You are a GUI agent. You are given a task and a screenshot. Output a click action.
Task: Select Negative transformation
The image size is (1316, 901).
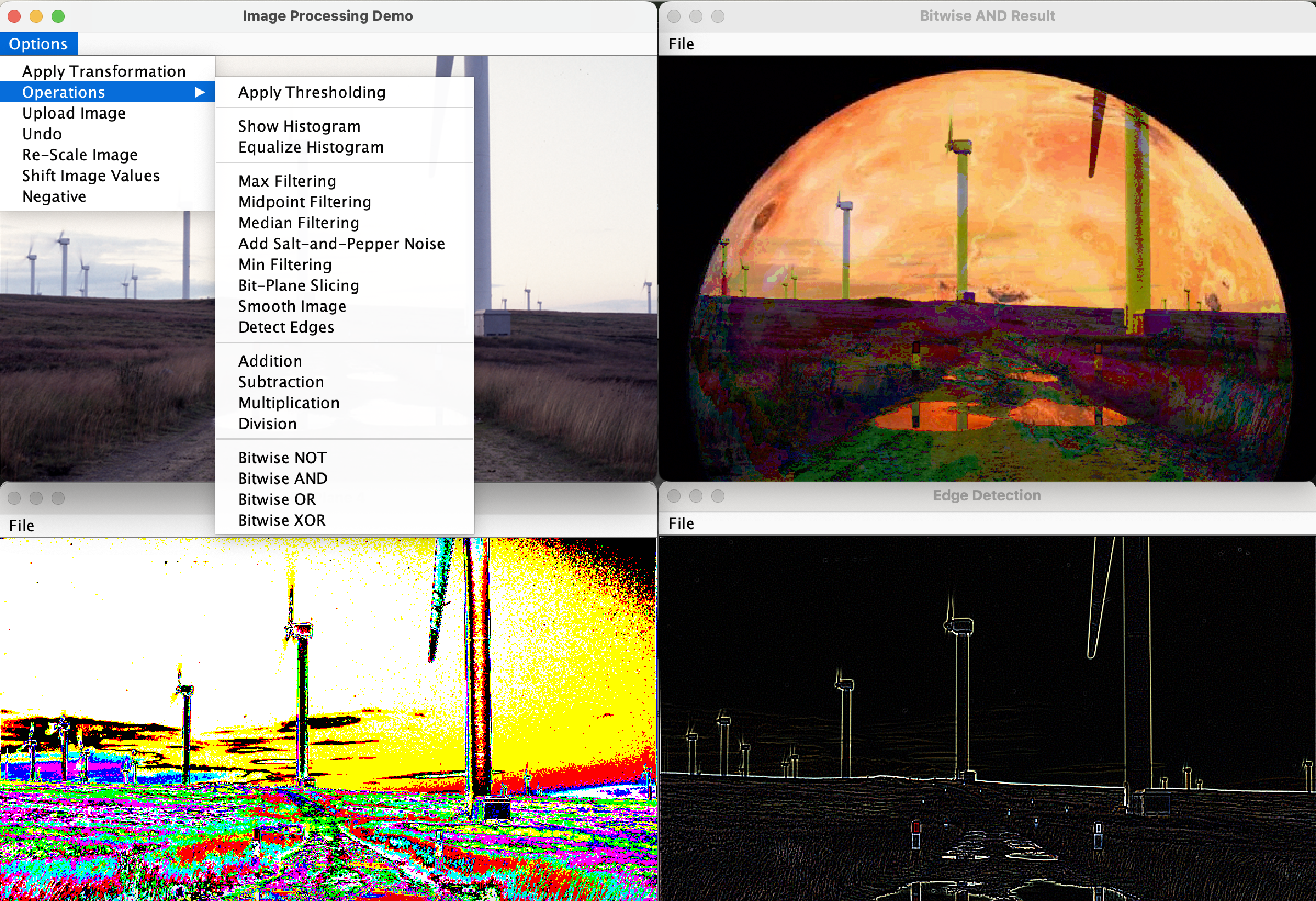54,196
